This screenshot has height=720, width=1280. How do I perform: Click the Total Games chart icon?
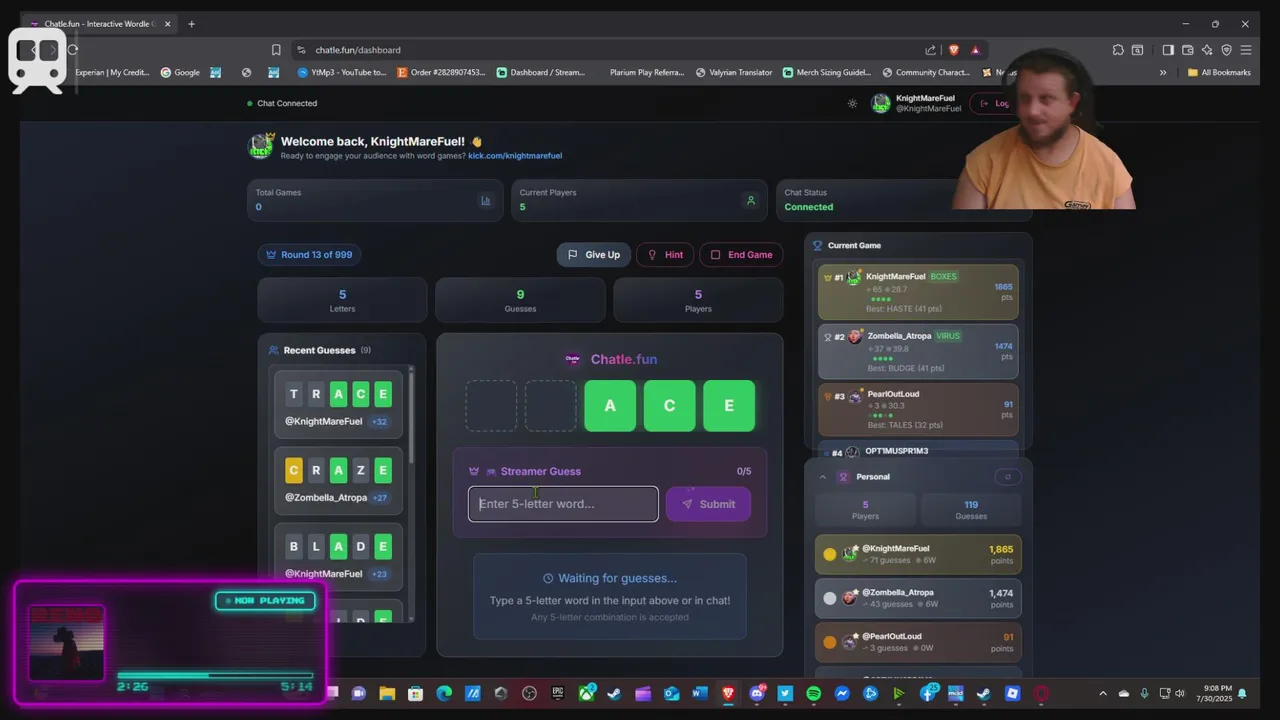coord(486,200)
